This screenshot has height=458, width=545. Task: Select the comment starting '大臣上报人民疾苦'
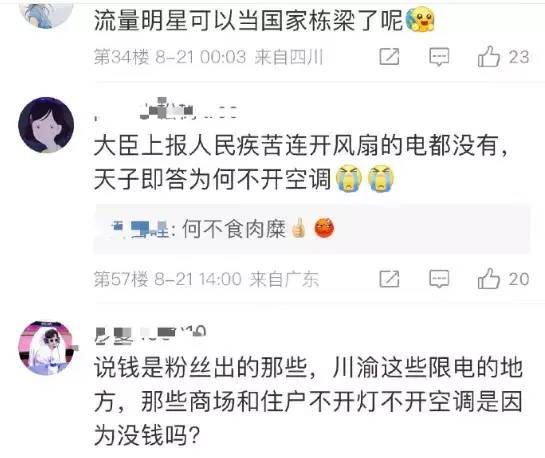pyautogui.click(x=302, y=162)
